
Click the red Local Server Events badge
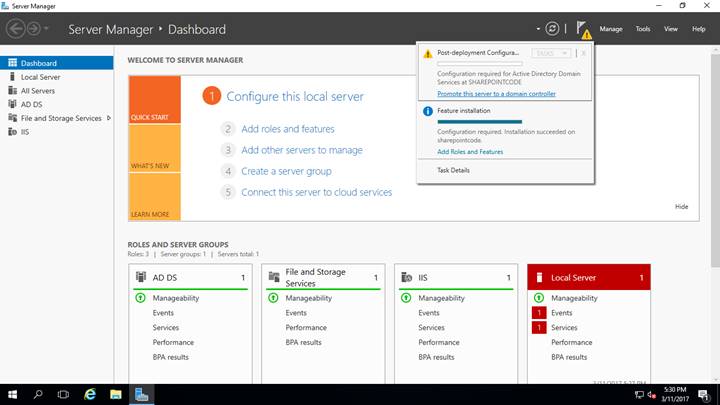[538, 313]
